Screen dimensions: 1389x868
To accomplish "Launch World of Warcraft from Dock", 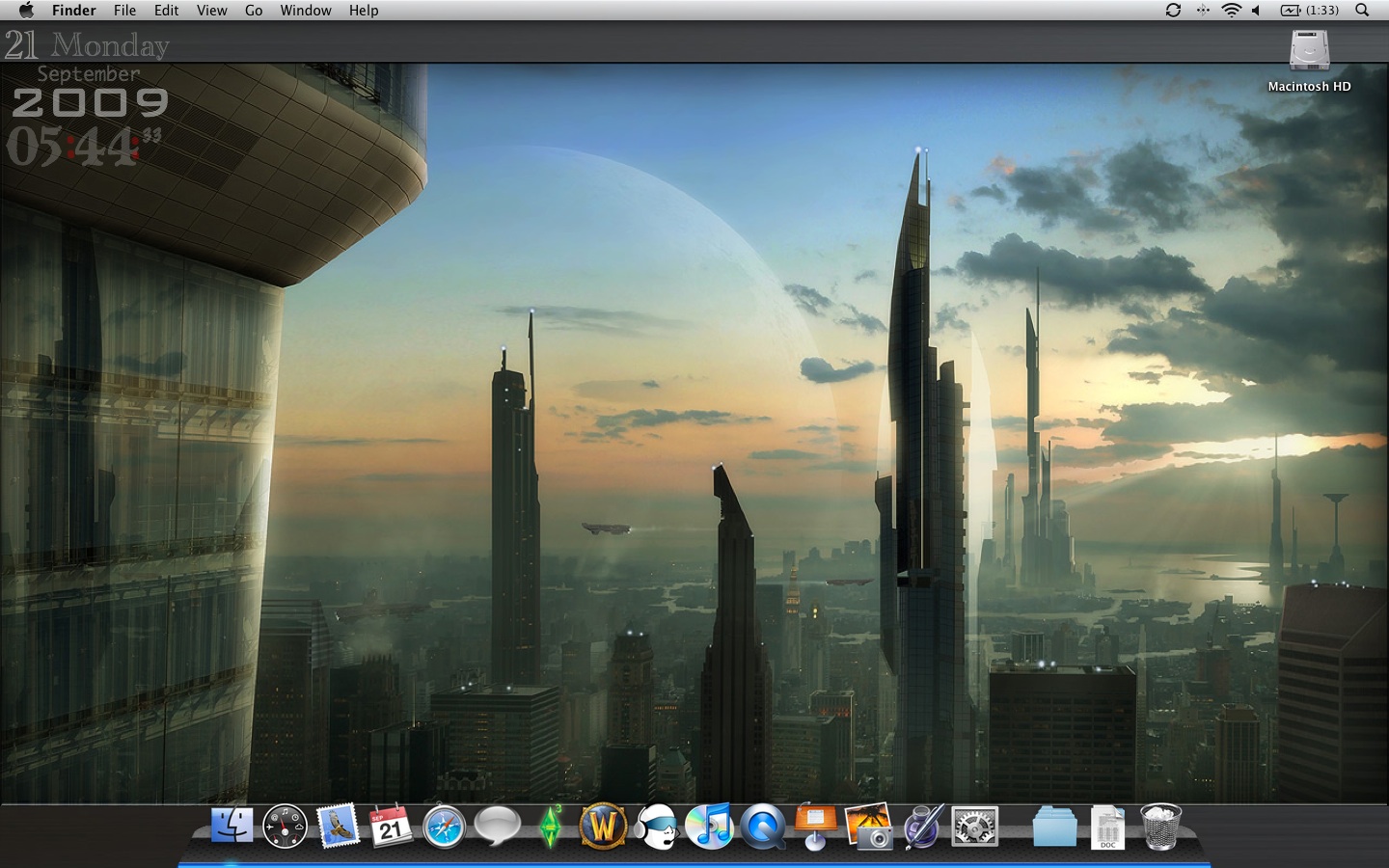I will (604, 827).
